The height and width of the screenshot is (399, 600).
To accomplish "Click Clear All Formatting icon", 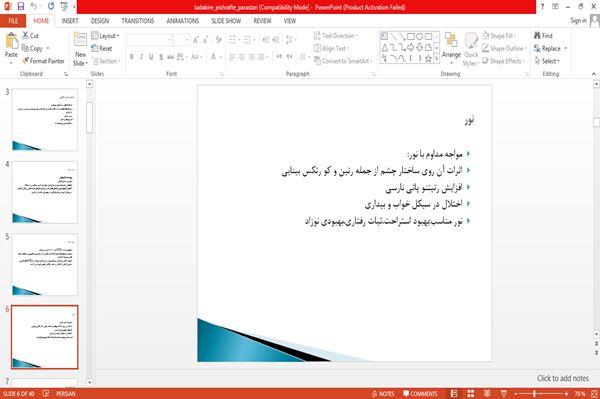I will tap(218, 40).
